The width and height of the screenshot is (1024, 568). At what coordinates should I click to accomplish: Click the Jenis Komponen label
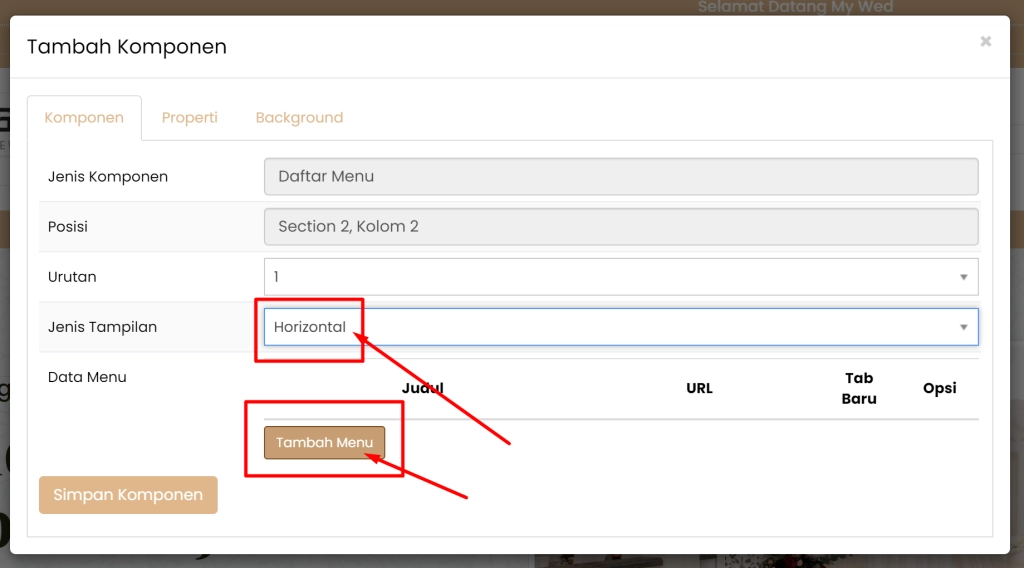click(108, 177)
